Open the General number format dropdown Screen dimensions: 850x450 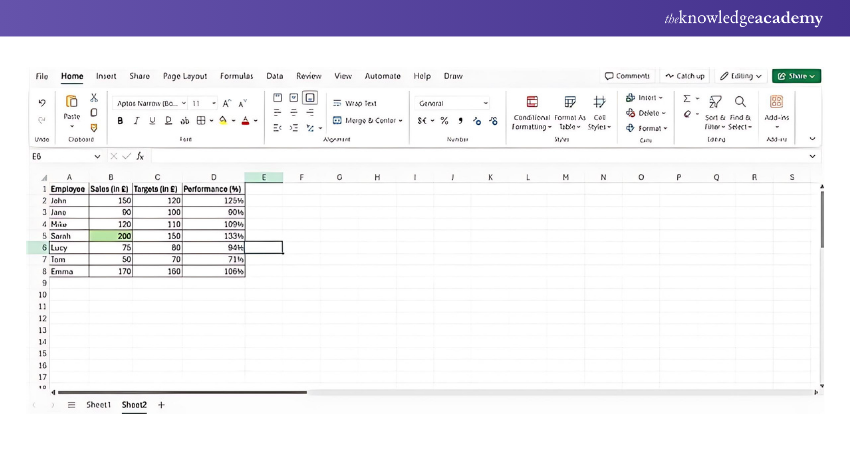486,103
